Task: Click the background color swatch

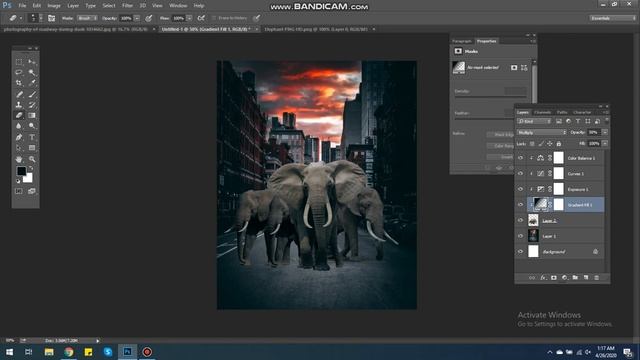Action: click(28, 178)
